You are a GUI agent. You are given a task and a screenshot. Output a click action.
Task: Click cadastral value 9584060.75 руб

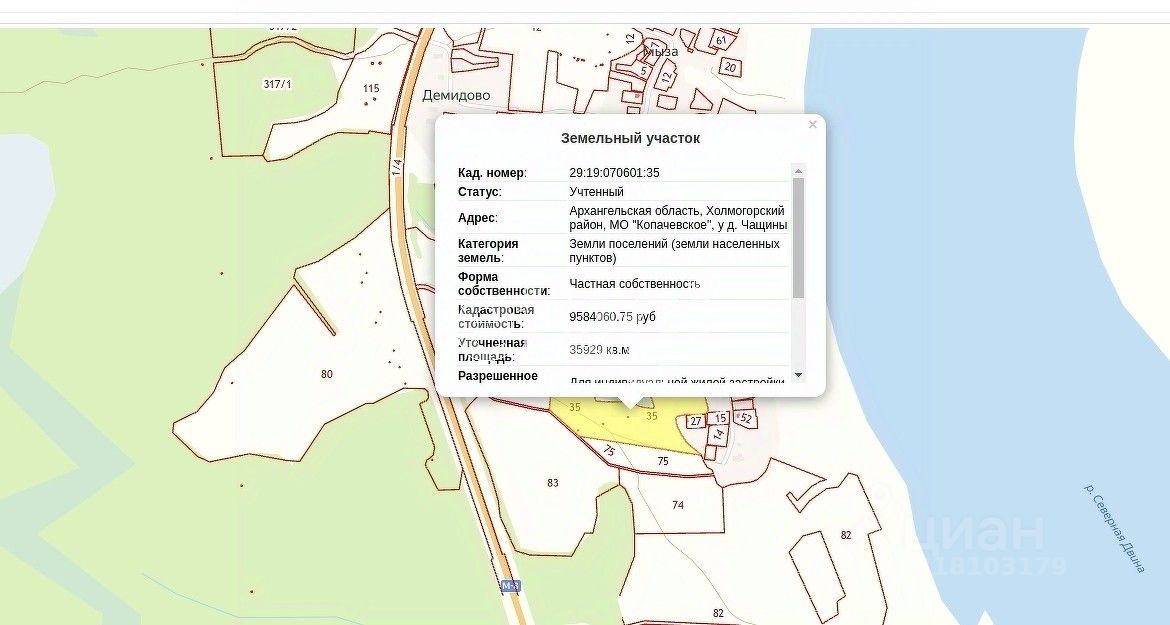coord(612,317)
